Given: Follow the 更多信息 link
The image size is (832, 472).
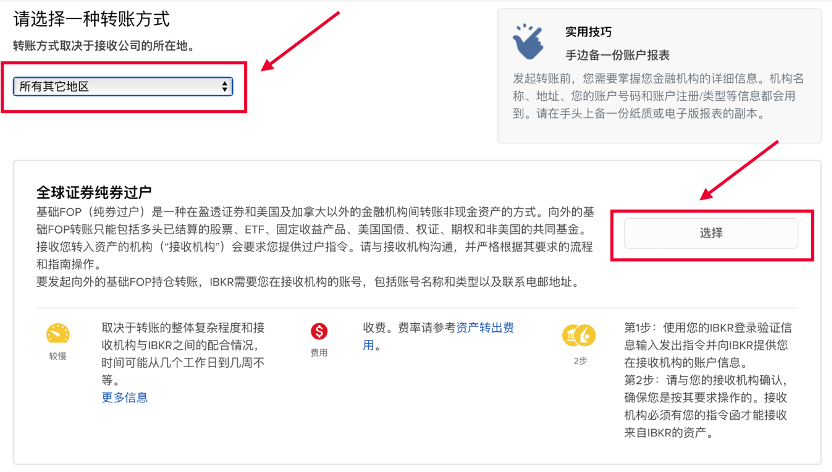Looking at the screenshot, I should [x=125, y=397].
